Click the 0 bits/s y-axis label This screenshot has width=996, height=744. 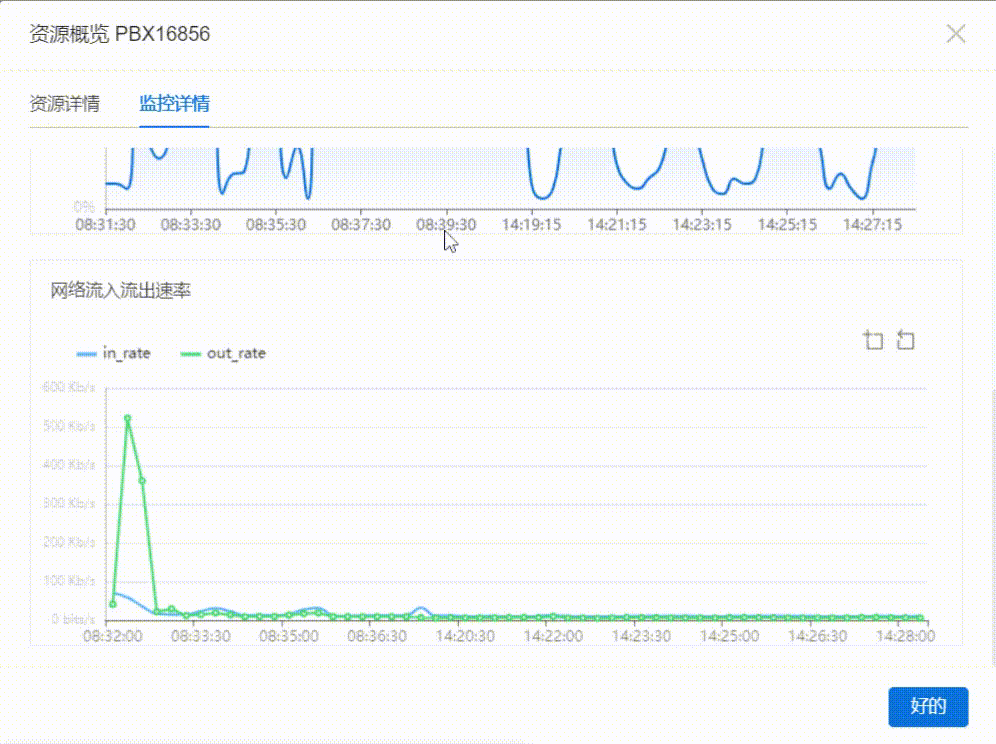coord(74,620)
